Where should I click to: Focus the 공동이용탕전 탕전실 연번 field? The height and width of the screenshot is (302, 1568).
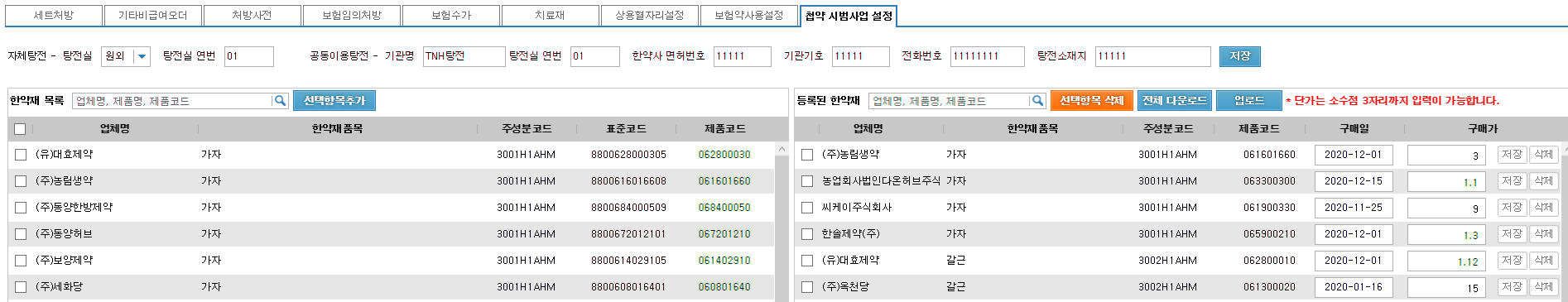[595, 56]
